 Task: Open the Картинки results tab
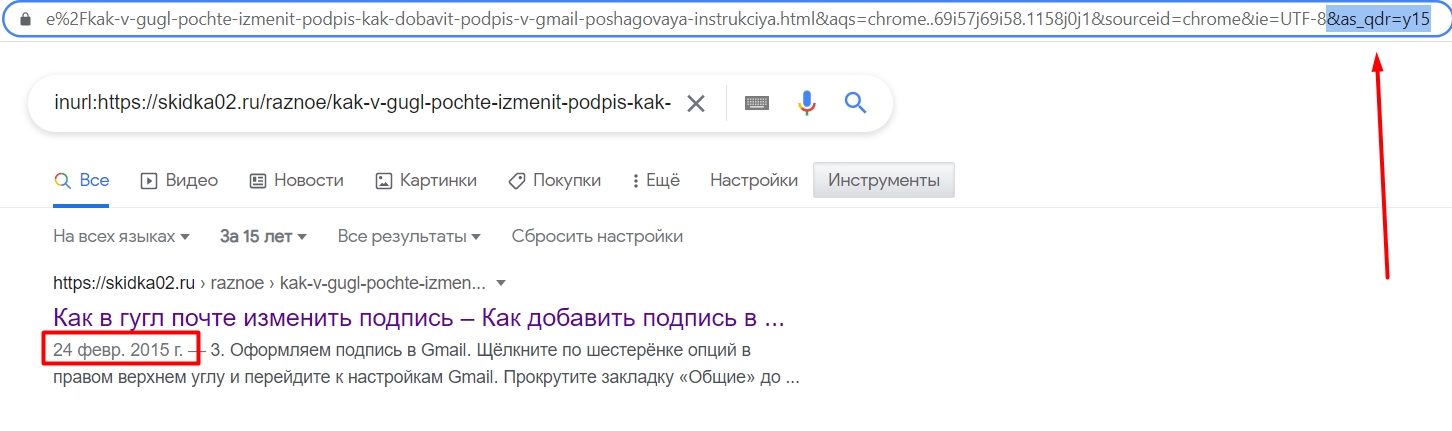(426, 181)
